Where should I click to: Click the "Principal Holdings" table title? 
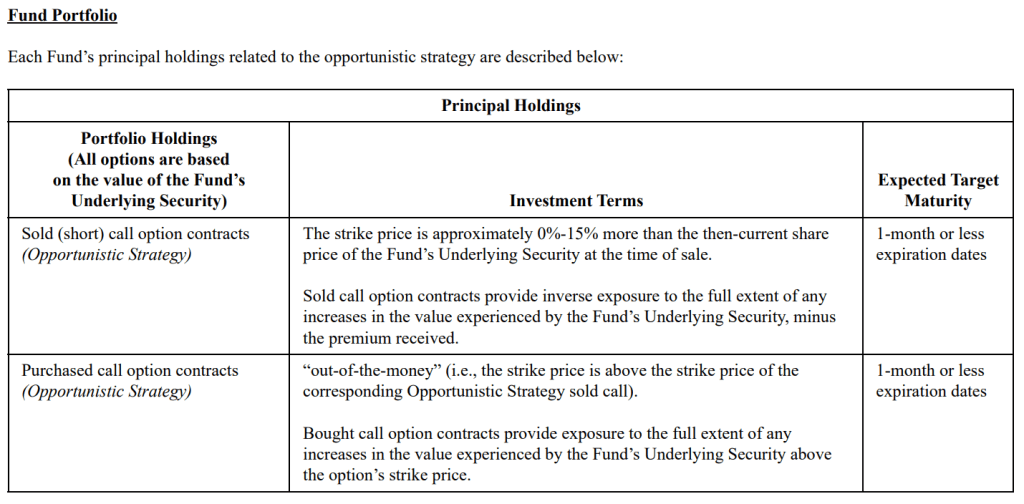coord(511,105)
